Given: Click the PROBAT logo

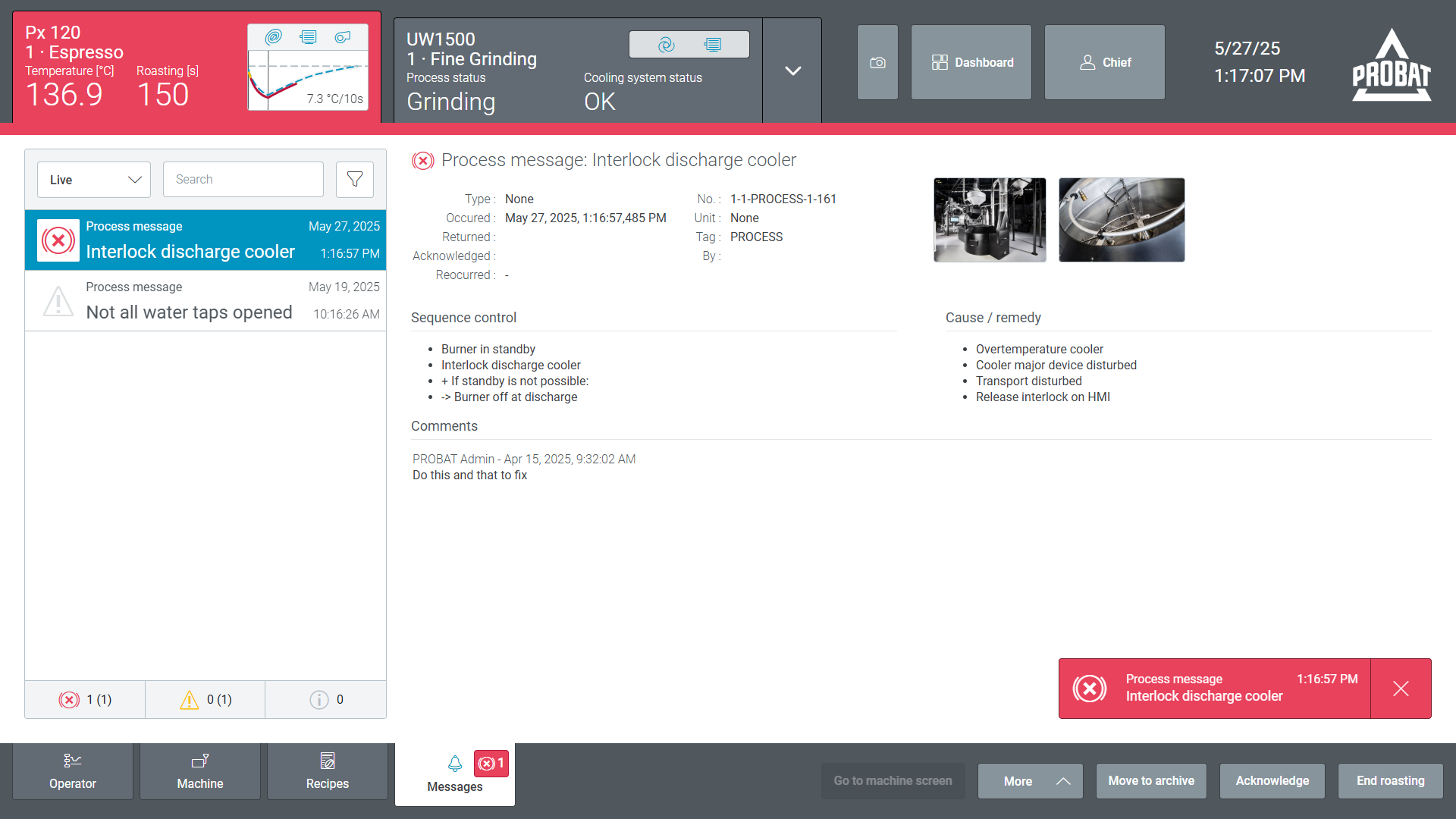Looking at the screenshot, I should 1391,65.
